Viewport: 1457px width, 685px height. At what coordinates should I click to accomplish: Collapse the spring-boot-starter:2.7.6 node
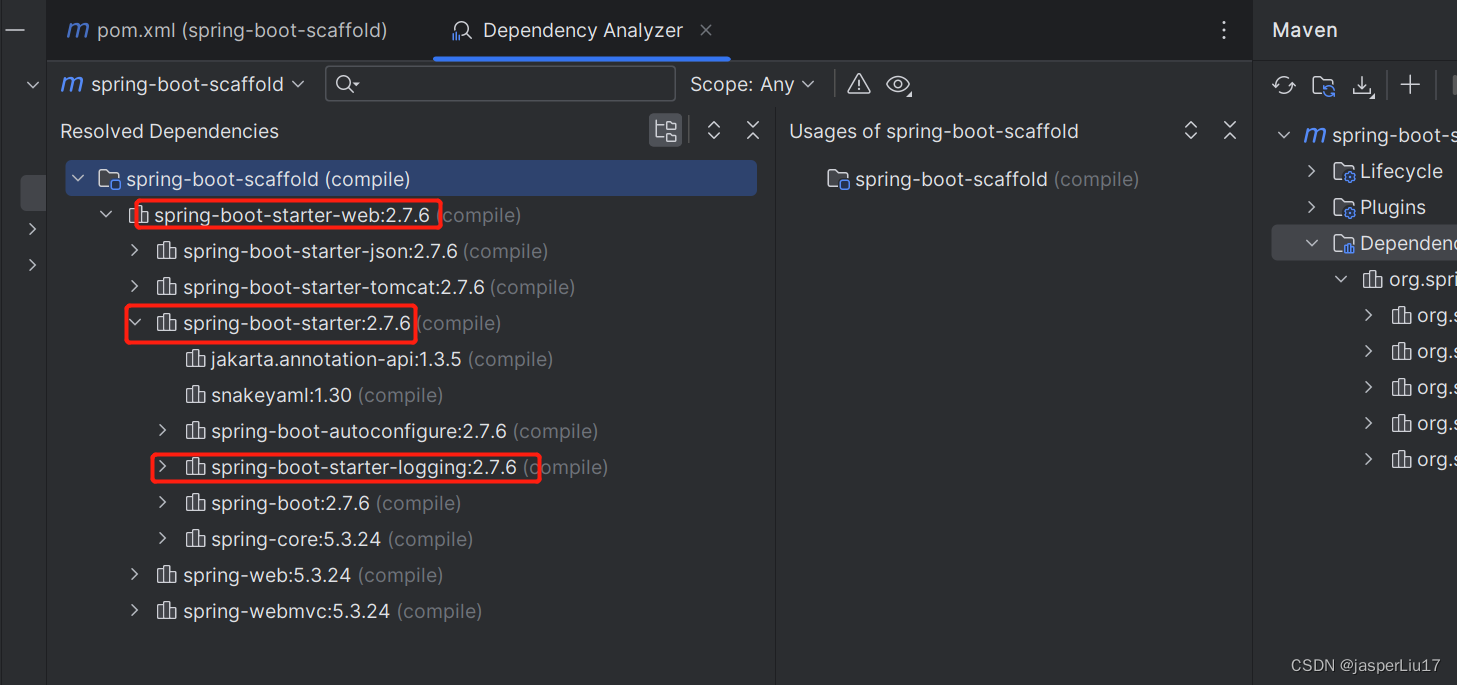[134, 322]
